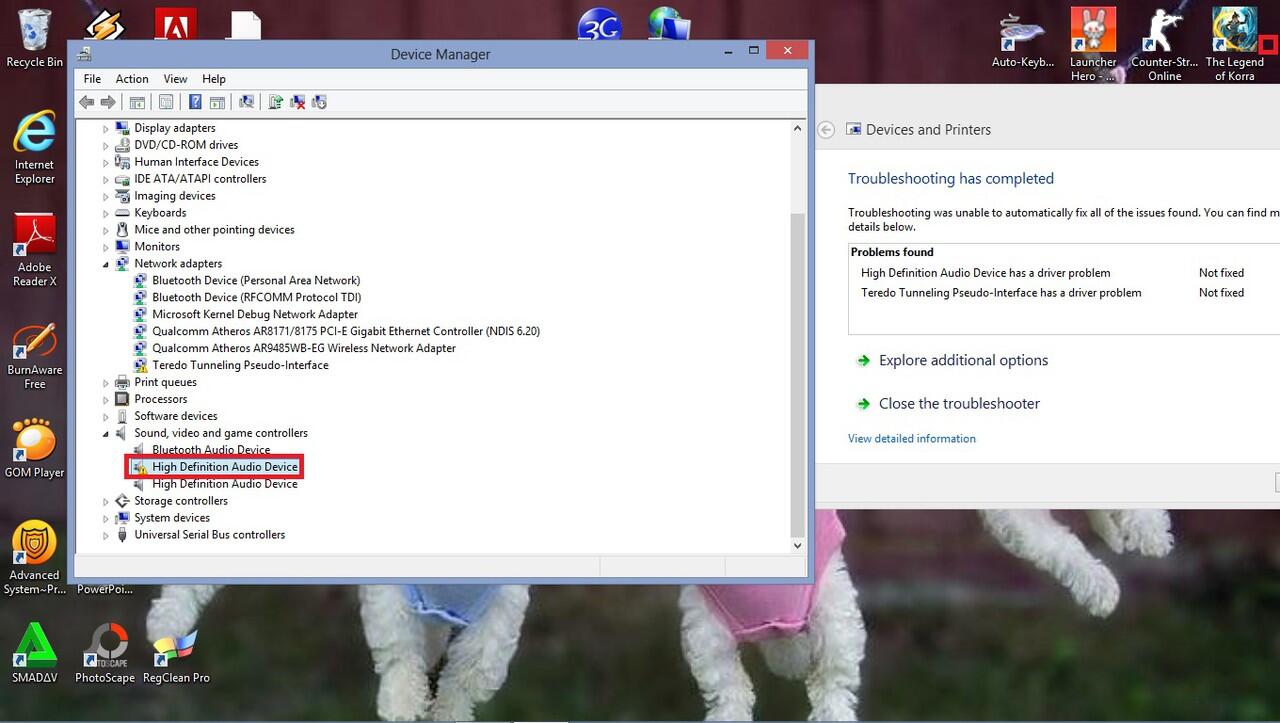Click the blue question mark Help toolbar icon
The width and height of the screenshot is (1280, 723).
[x=195, y=102]
